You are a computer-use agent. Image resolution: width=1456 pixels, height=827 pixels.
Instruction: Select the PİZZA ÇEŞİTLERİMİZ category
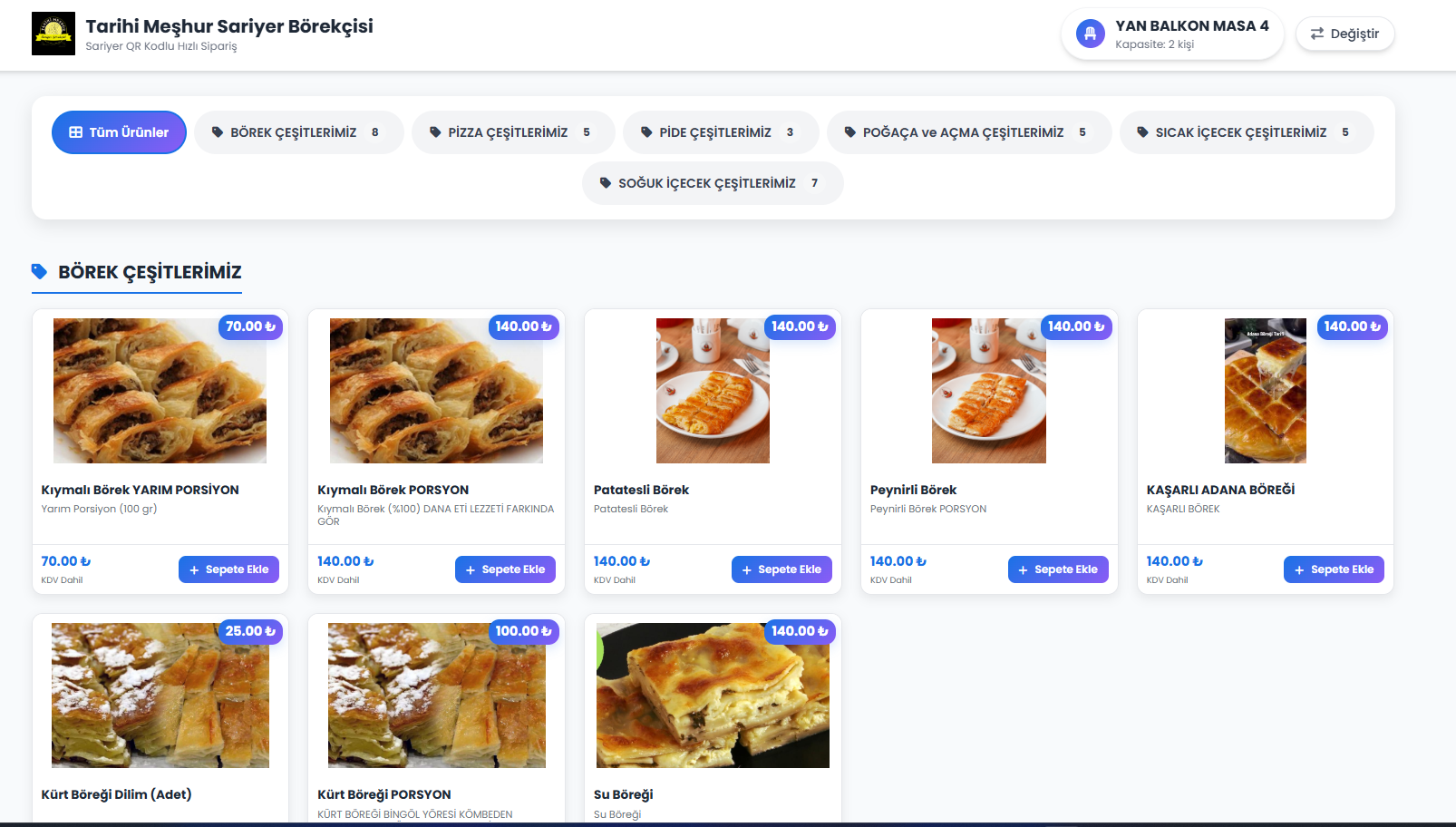[x=512, y=132]
